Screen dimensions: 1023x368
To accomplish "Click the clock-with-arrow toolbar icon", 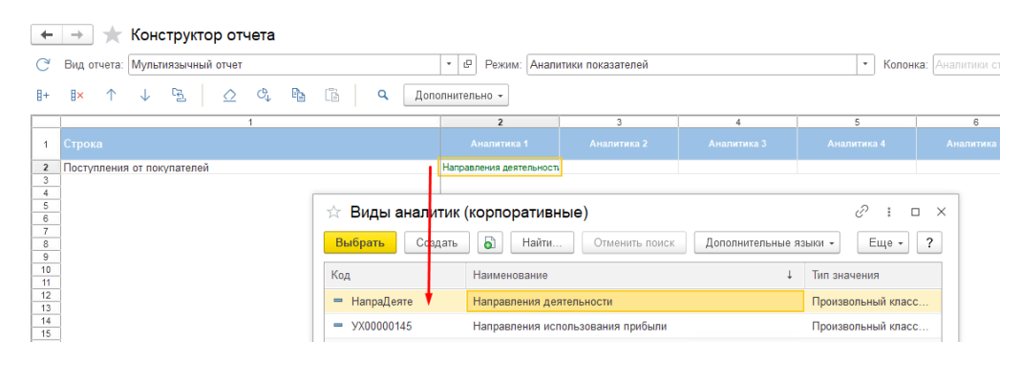I will [264, 95].
